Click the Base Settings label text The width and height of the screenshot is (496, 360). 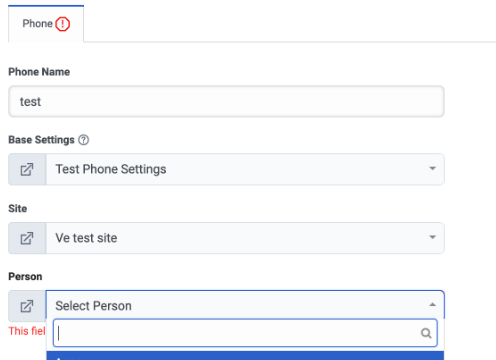click(41, 140)
